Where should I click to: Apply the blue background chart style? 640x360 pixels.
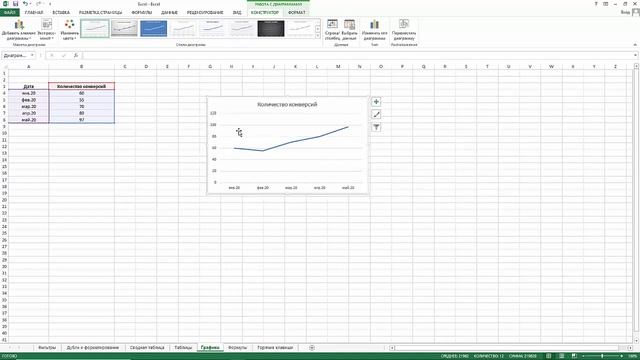point(153,29)
